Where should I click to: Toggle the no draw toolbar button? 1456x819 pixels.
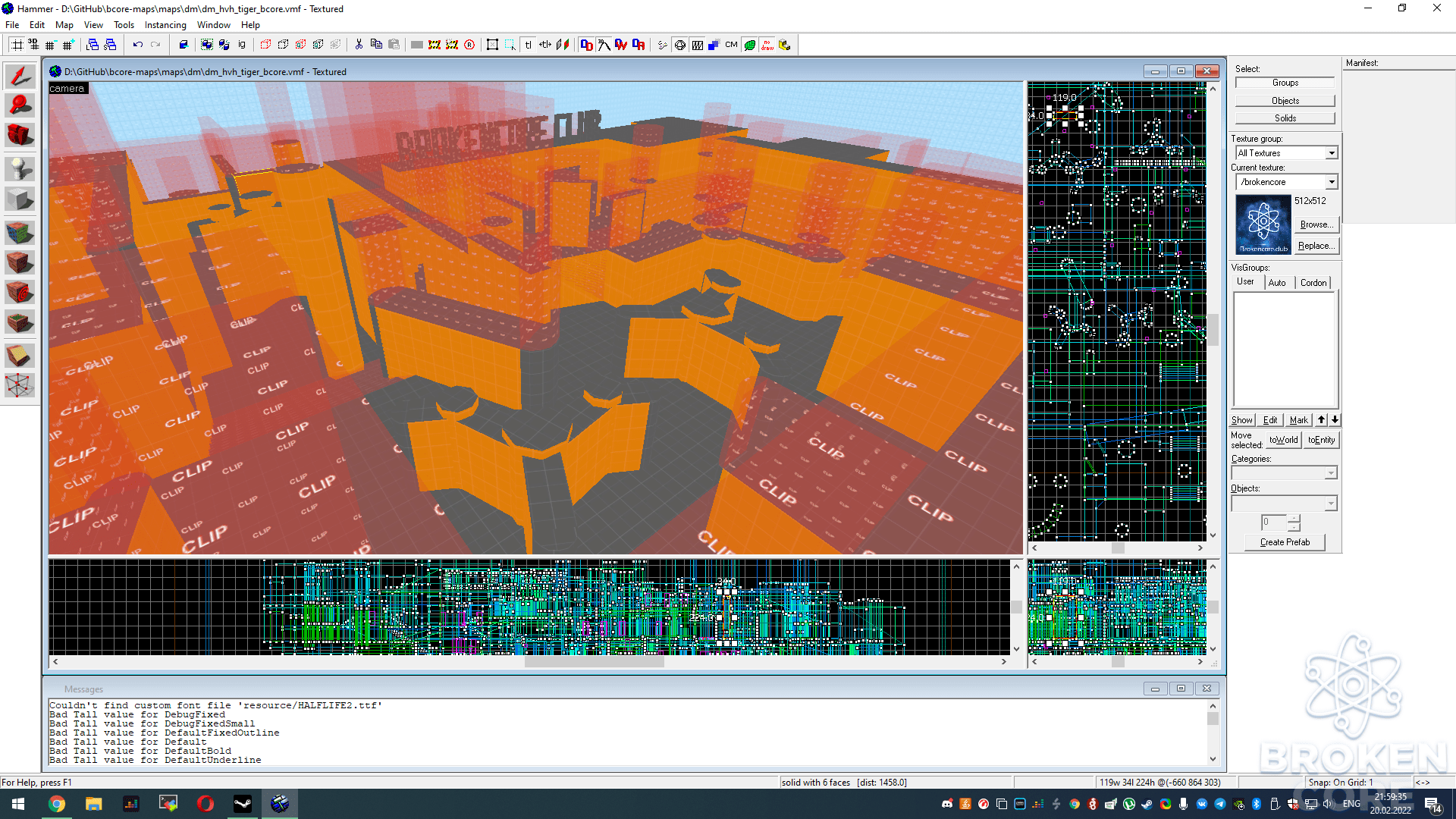click(767, 45)
